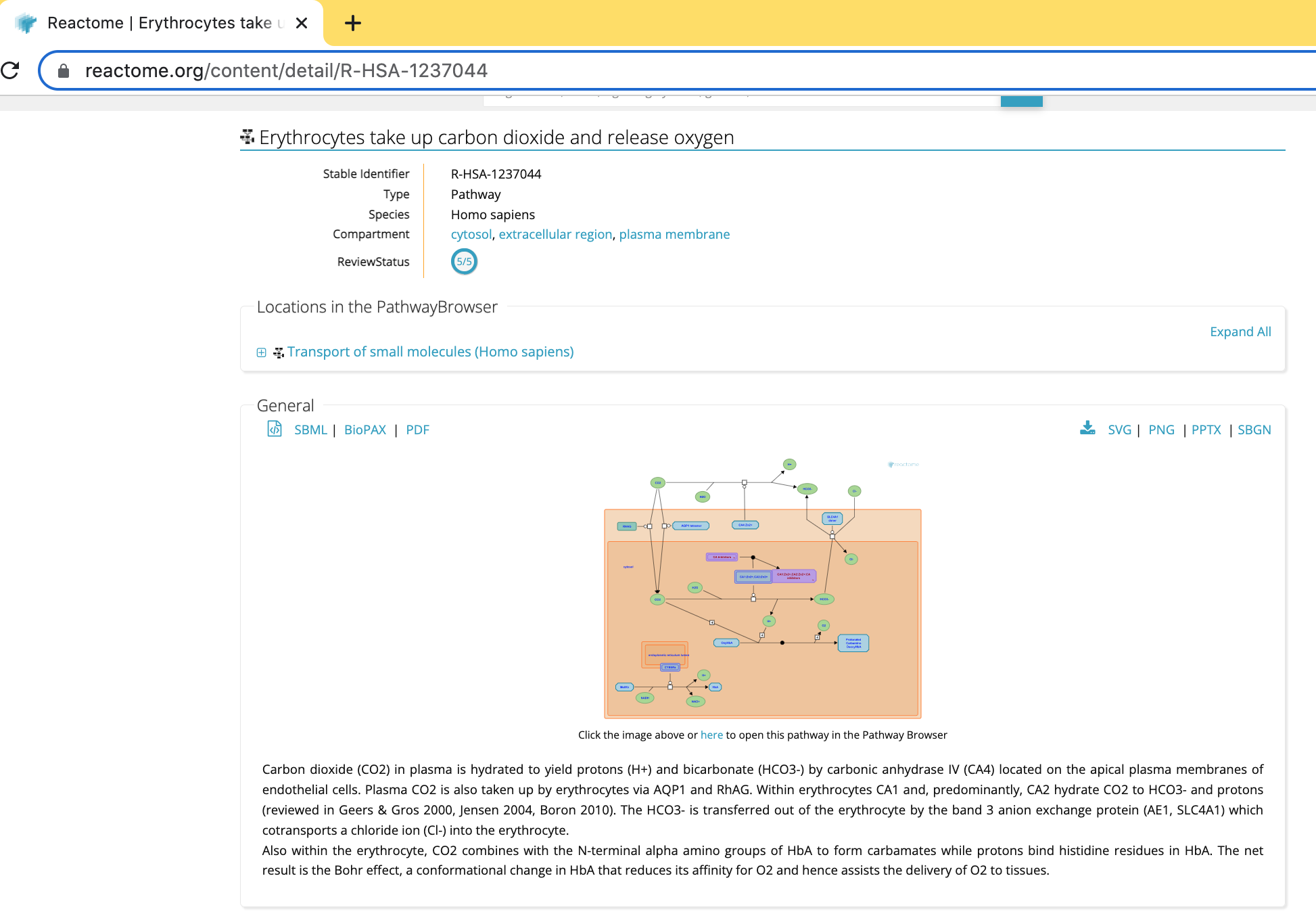The image size is (1316, 920).
Task: Open the PDF export link
Action: click(417, 430)
